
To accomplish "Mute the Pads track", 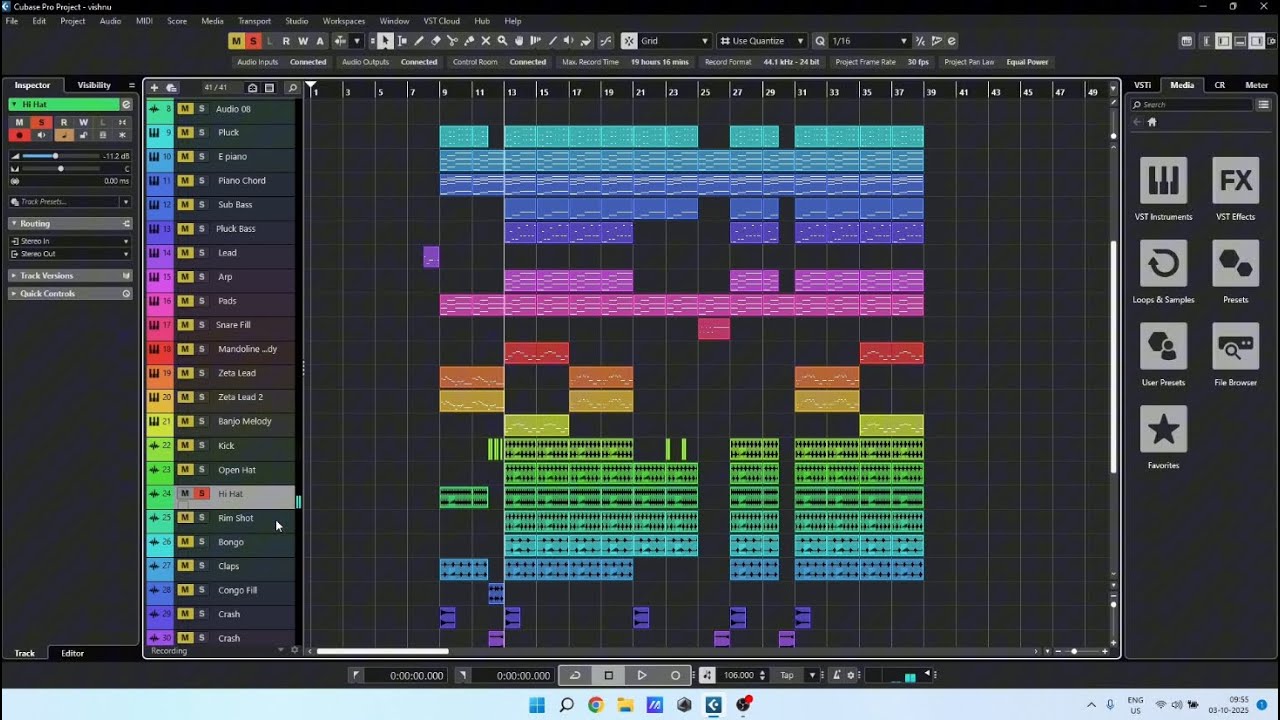I will [x=185, y=301].
